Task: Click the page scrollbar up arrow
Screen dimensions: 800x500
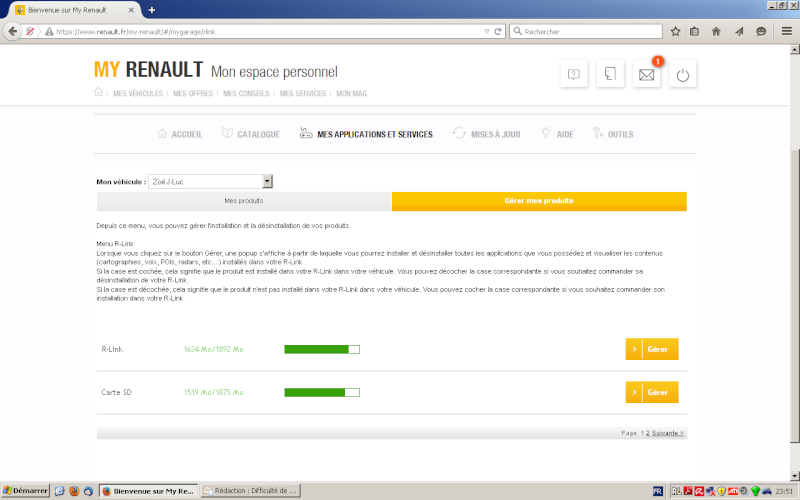Action: [x=794, y=49]
